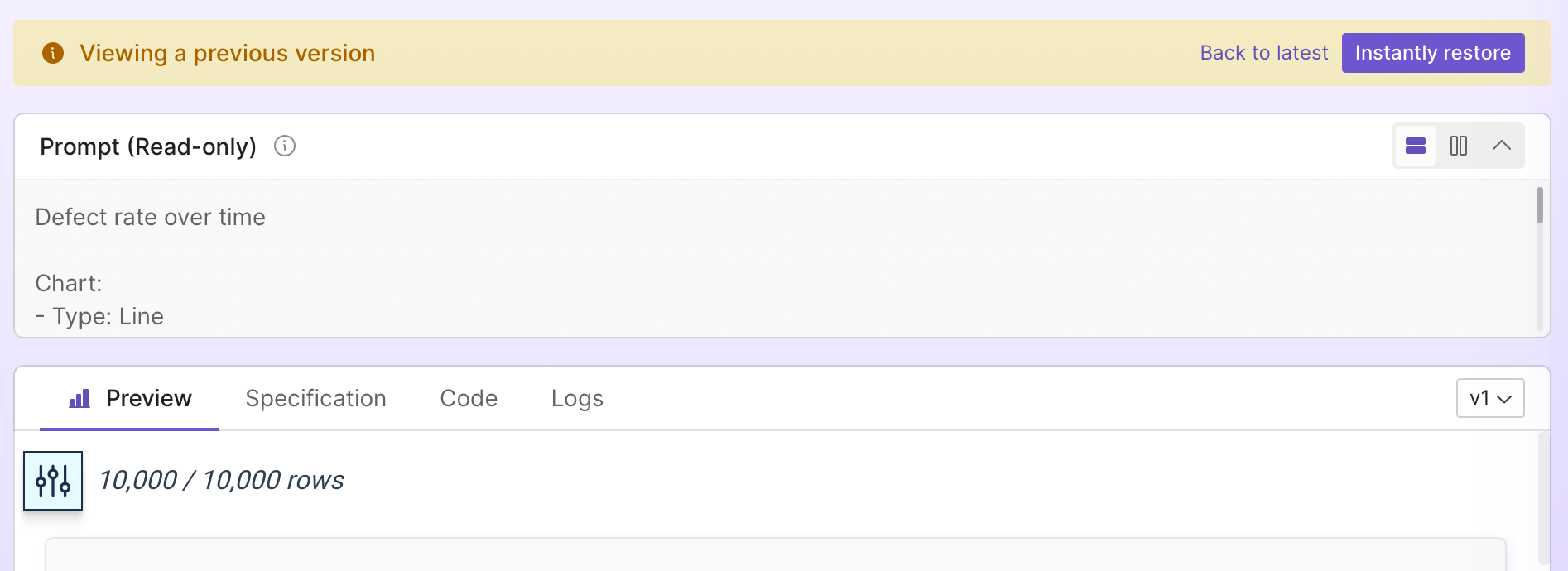Collapse the Prompt panel with chevron
Image resolution: width=1568 pixels, height=571 pixels.
(x=1502, y=146)
